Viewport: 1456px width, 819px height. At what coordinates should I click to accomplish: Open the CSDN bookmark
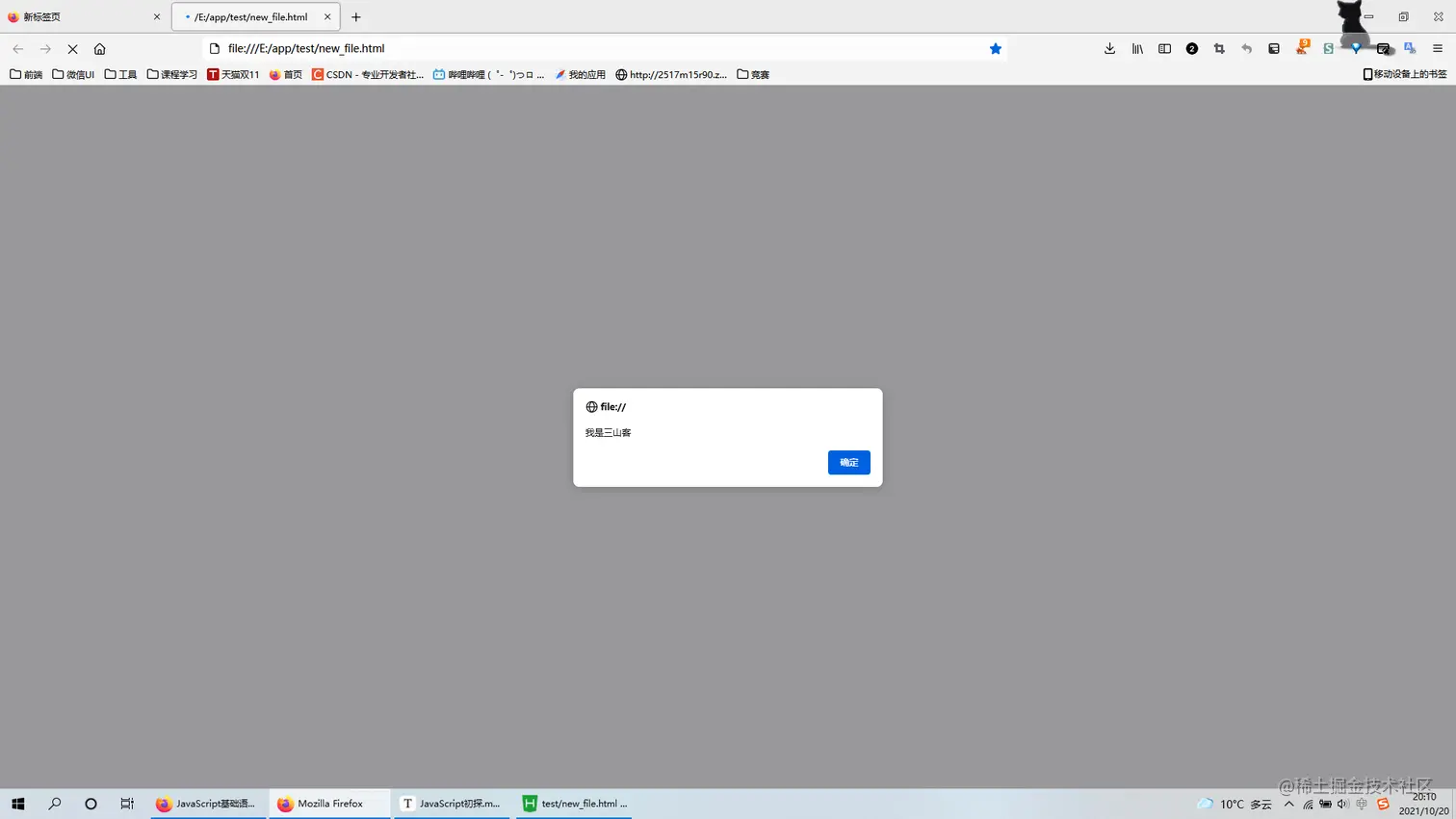pyautogui.click(x=368, y=74)
